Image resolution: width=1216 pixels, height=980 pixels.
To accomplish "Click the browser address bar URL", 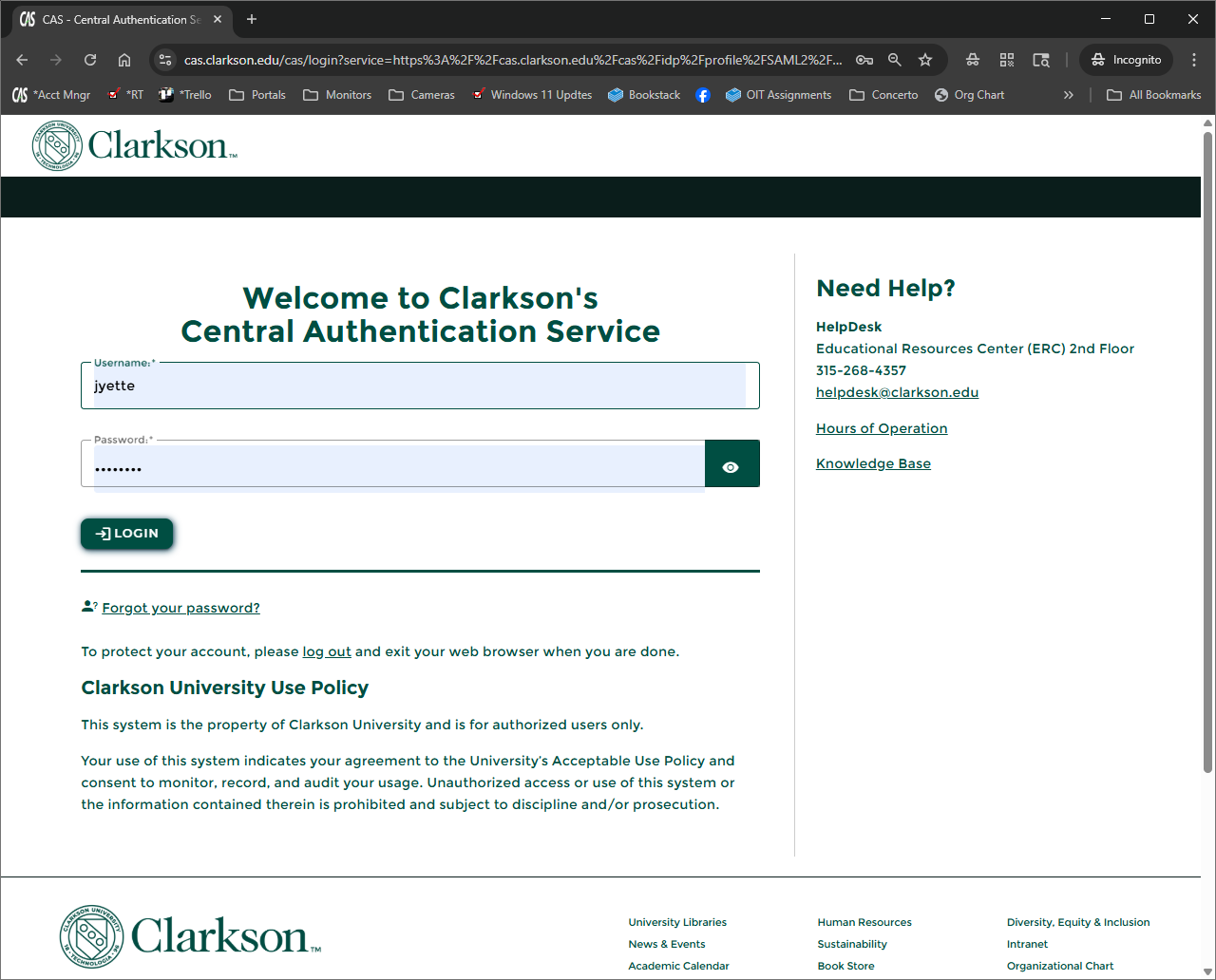I will 513,60.
